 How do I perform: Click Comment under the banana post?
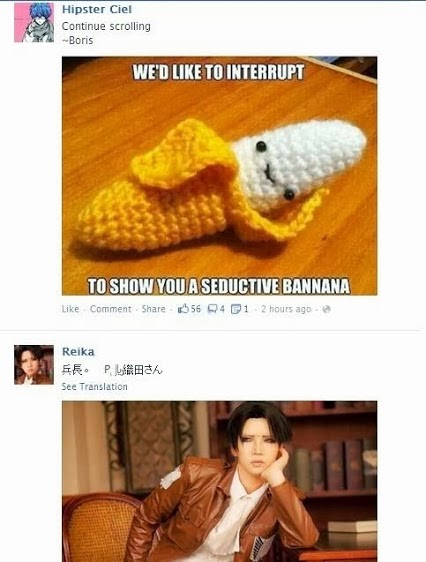tap(111, 309)
